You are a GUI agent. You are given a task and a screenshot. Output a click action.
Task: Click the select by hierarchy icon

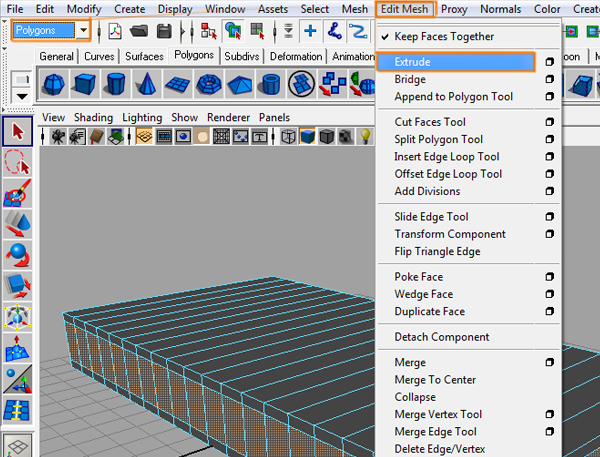pyautogui.click(x=209, y=31)
